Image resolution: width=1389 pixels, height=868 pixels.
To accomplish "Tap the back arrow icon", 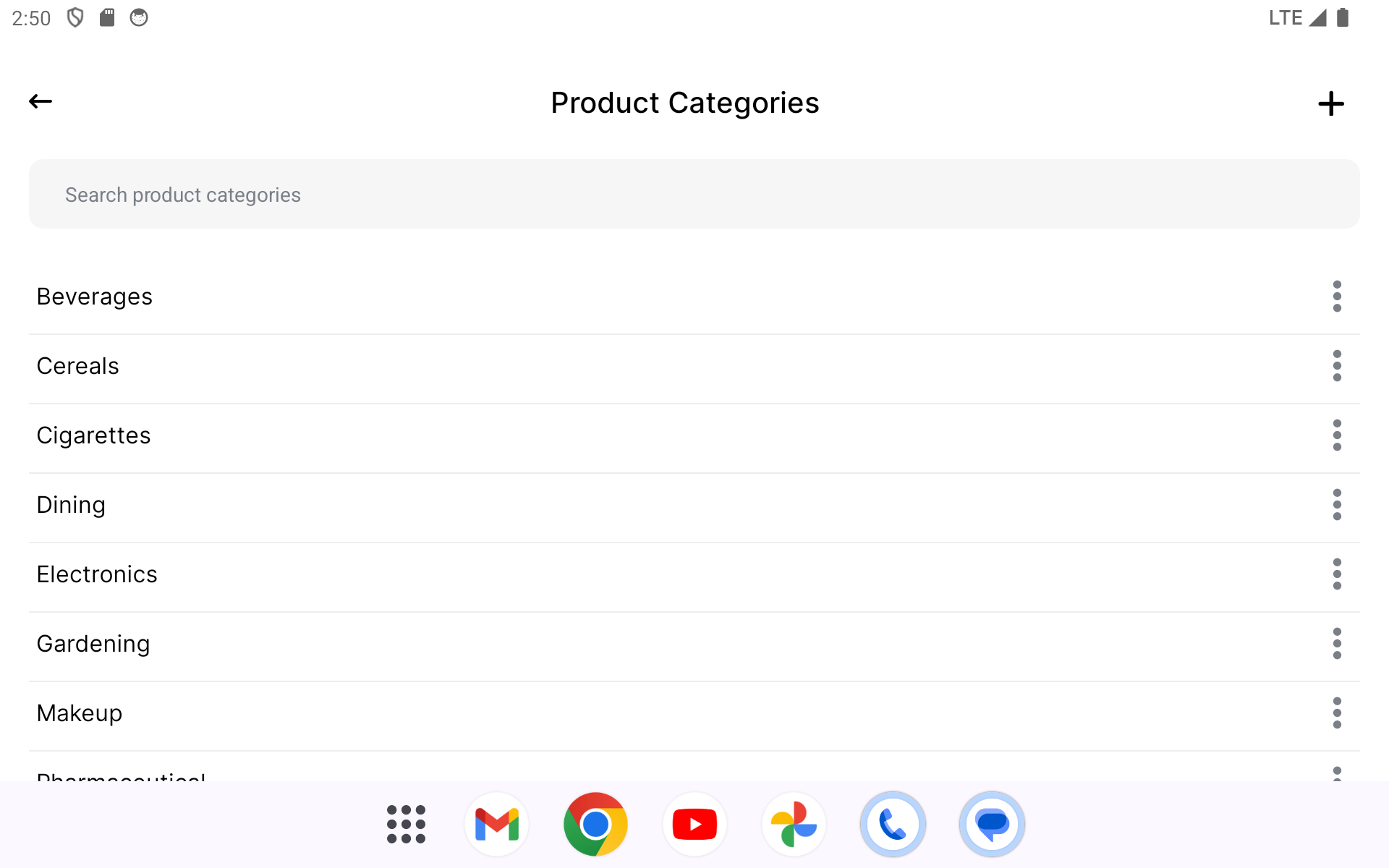I will click(41, 102).
